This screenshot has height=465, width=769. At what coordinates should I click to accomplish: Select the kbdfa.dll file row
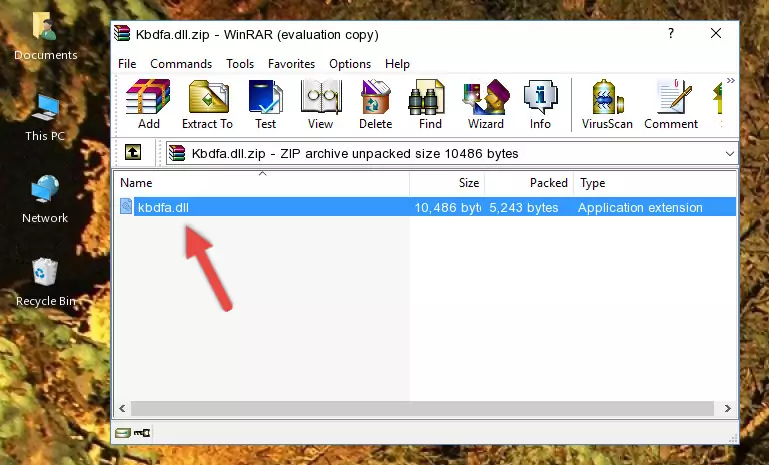pyautogui.click(x=427, y=207)
